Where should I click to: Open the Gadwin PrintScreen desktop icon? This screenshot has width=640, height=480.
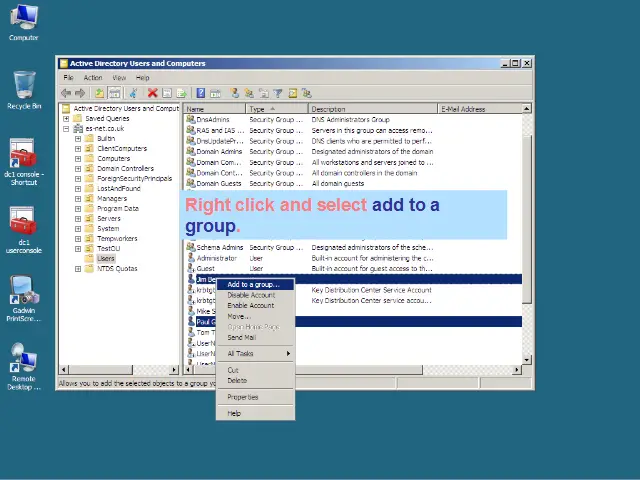coord(23,294)
